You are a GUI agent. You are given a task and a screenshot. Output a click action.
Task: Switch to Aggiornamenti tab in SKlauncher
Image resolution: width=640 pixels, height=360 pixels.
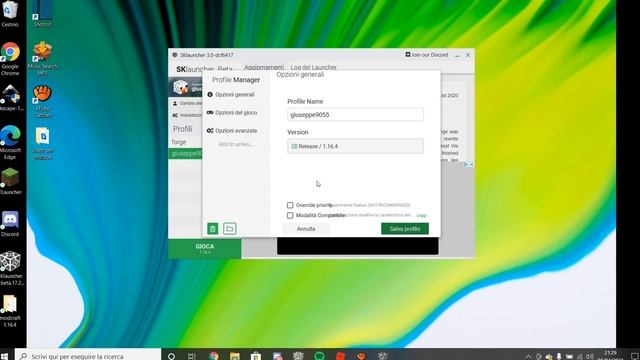point(264,67)
